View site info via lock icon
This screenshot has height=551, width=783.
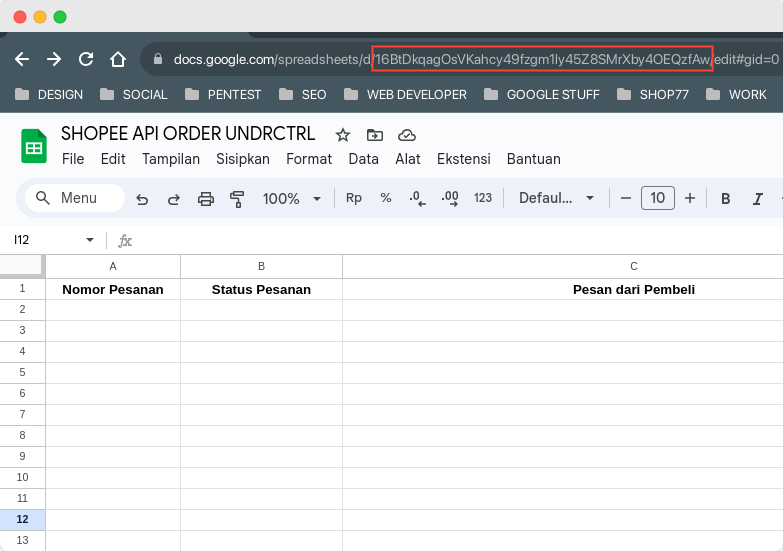[x=158, y=59]
